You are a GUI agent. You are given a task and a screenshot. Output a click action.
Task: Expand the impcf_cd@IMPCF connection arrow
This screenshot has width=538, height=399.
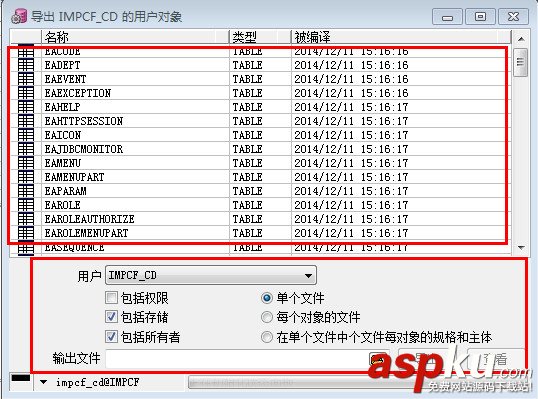[43, 382]
